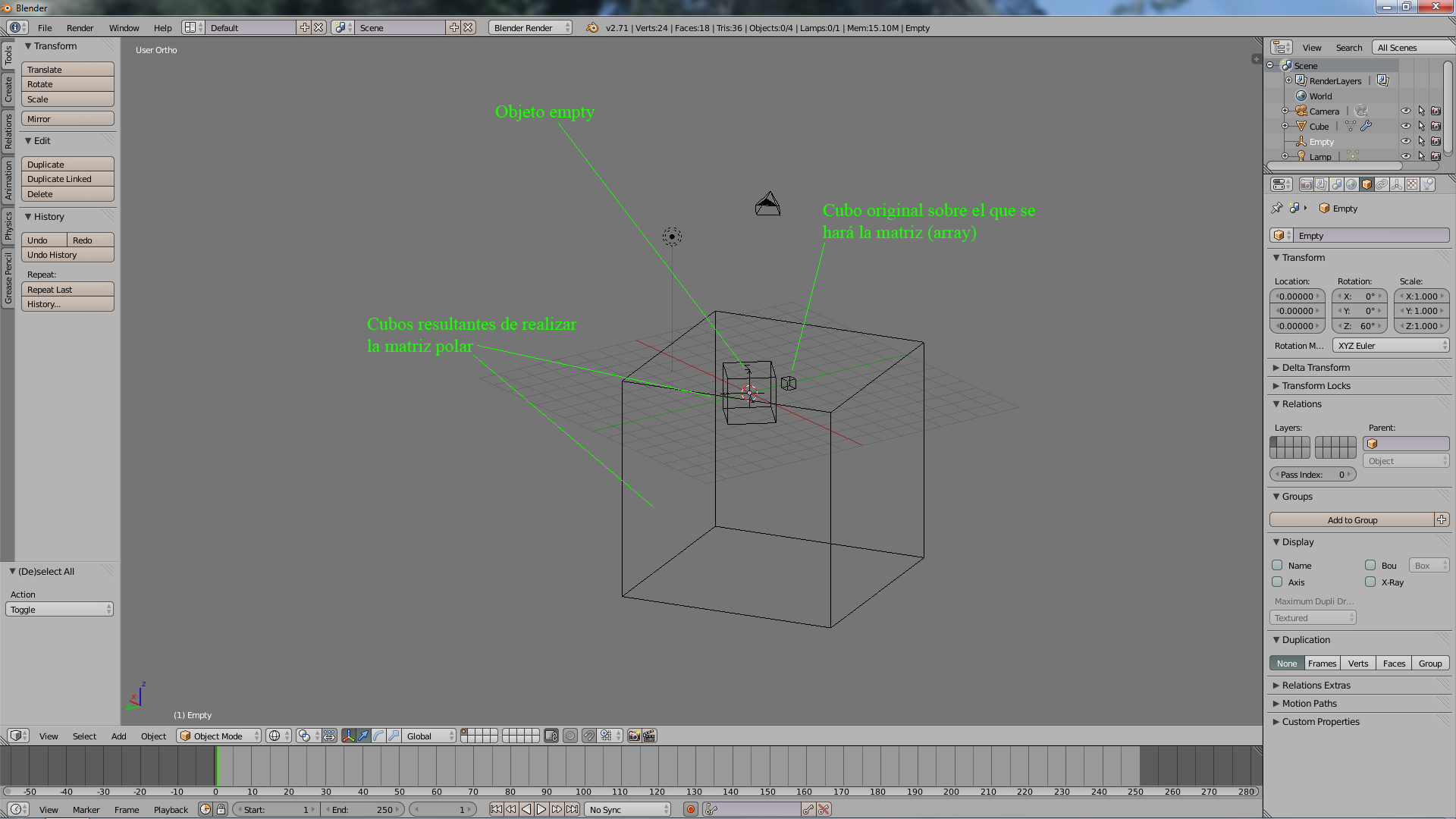Toggle Cube visibility eye in outliner
This screenshot has height=819, width=1456.
tap(1405, 126)
